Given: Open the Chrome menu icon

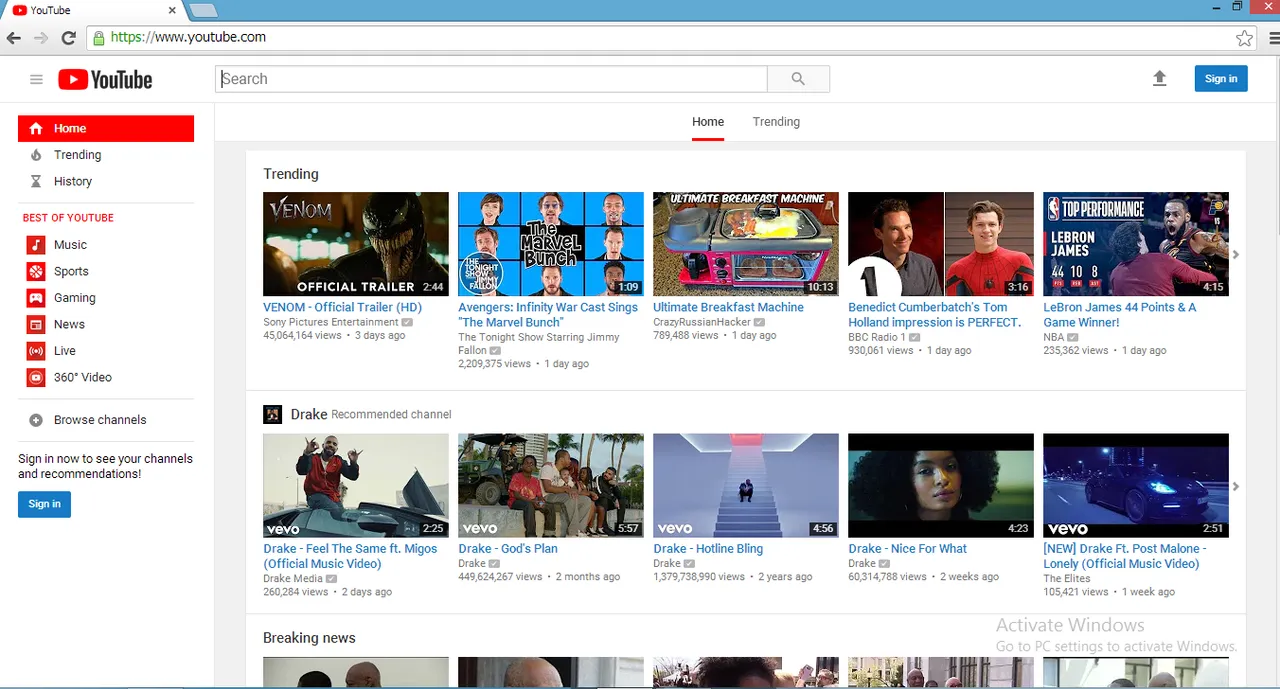Looking at the screenshot, I should click(1274, 38).
